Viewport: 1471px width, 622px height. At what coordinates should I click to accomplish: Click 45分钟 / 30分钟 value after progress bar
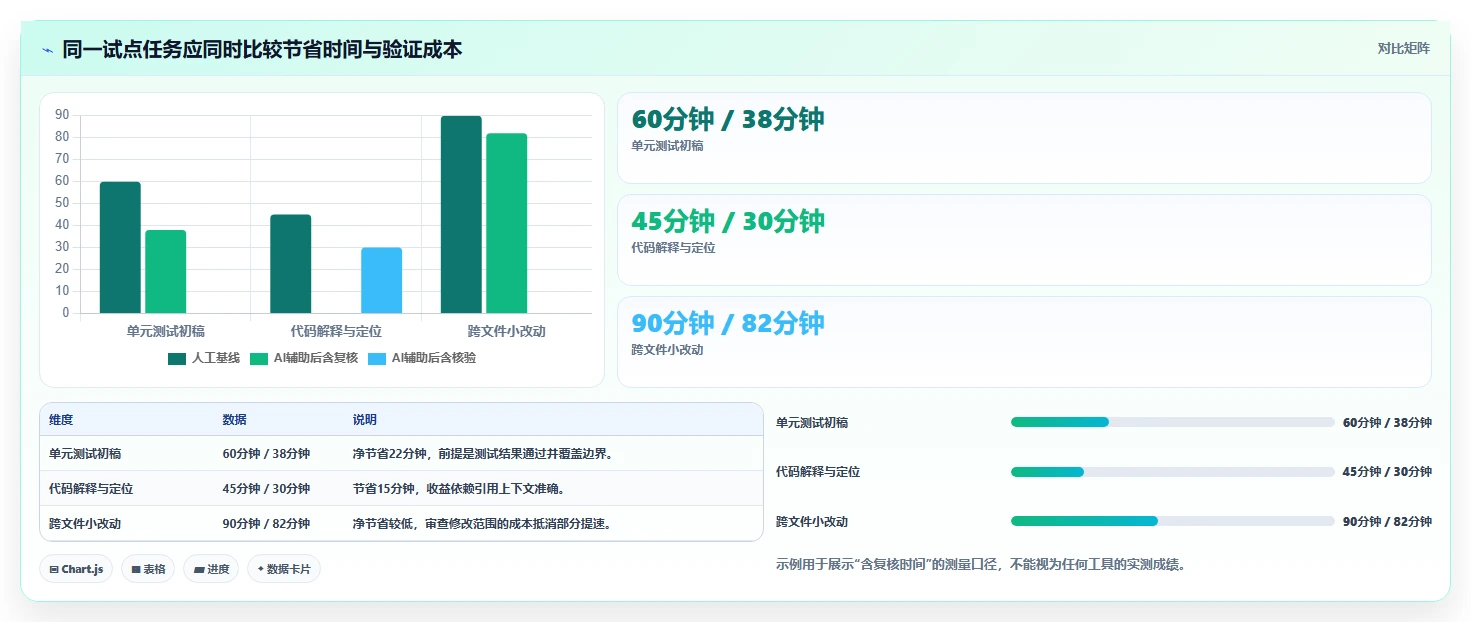(x=1387, y=472)
